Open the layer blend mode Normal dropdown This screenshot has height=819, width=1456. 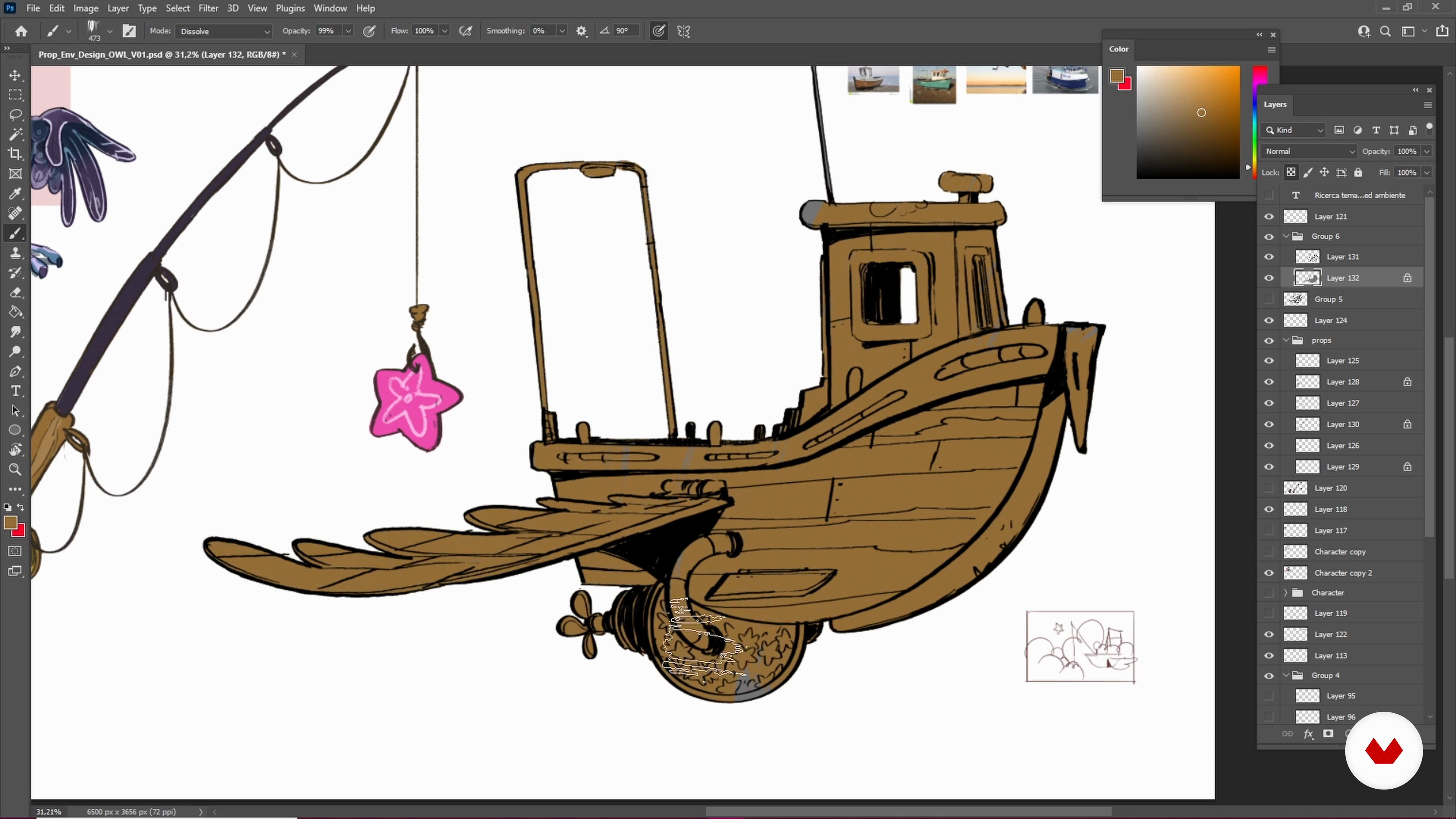[x=1309, y=152]
